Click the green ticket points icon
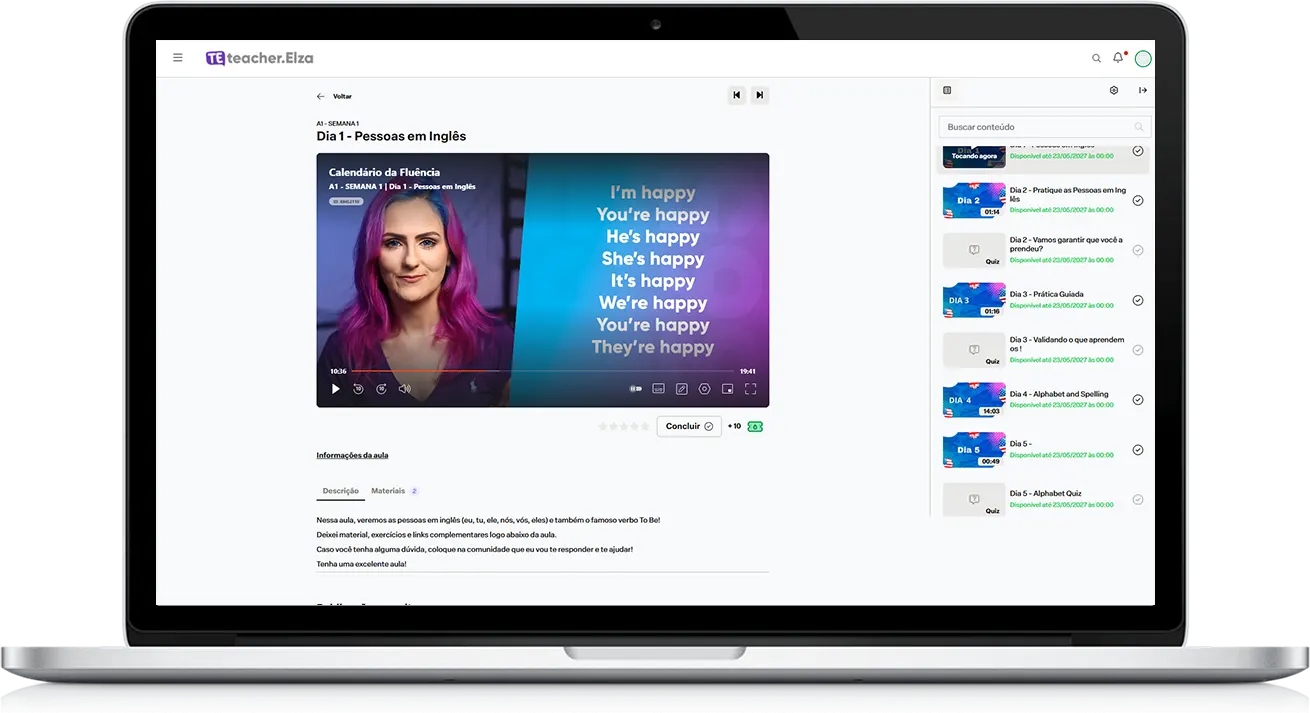This screenshot has width=1310, height=713. point(755,427)
